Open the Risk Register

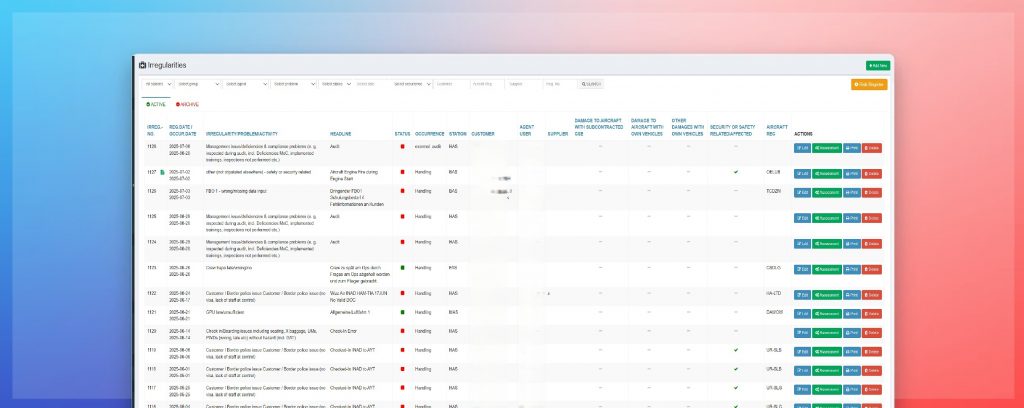(868, 84)
